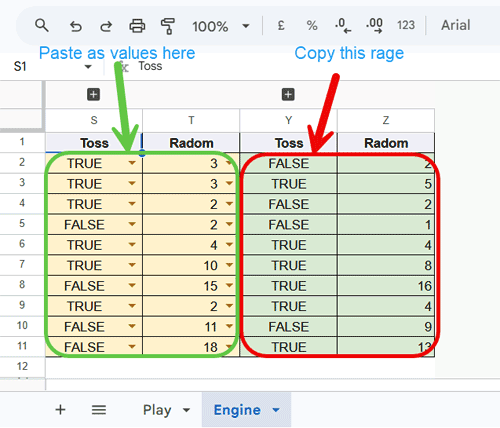Click the select-all corner box
The width and height of the screenshot is (500, 428).
(21, 119)
